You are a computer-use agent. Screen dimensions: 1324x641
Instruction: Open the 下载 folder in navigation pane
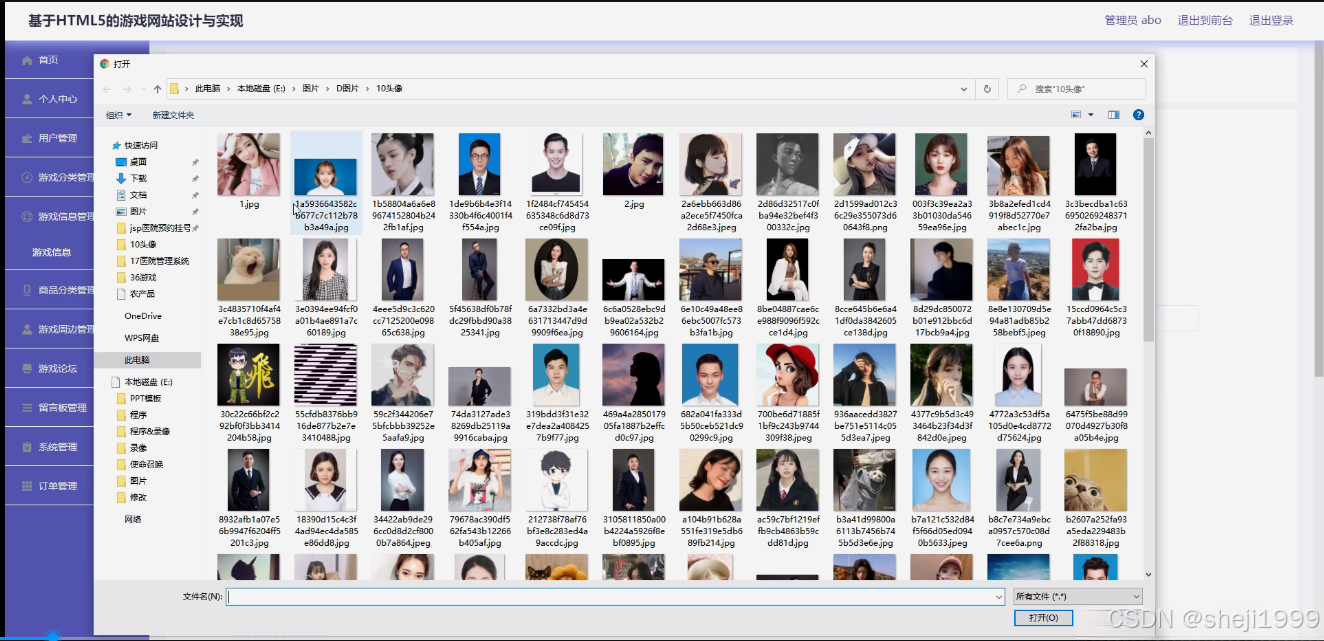[x=138, y=178]
